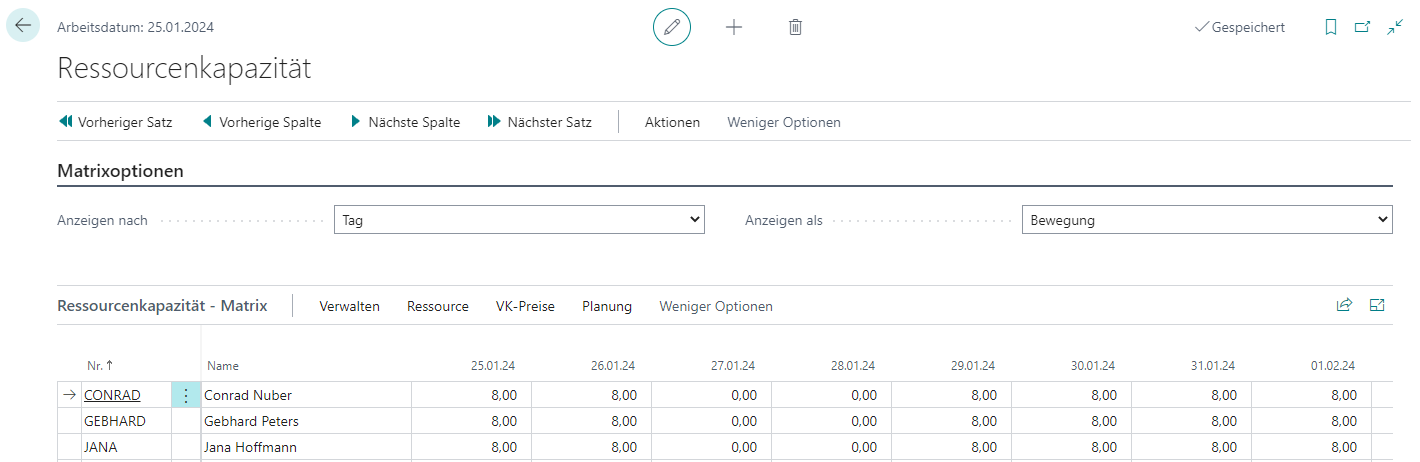Open the Verwalten menu

pyautogui.click(x=350, y=306)
